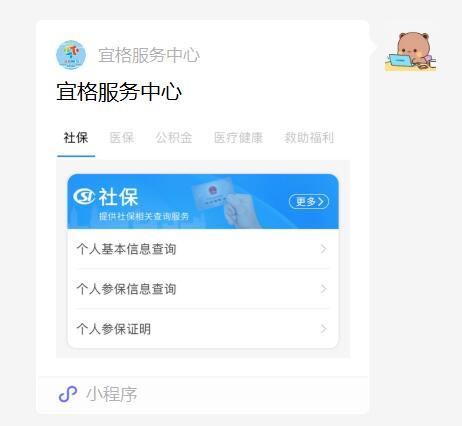Click the 宜格服务中心 round logo avatar

[x=71, y=55]
